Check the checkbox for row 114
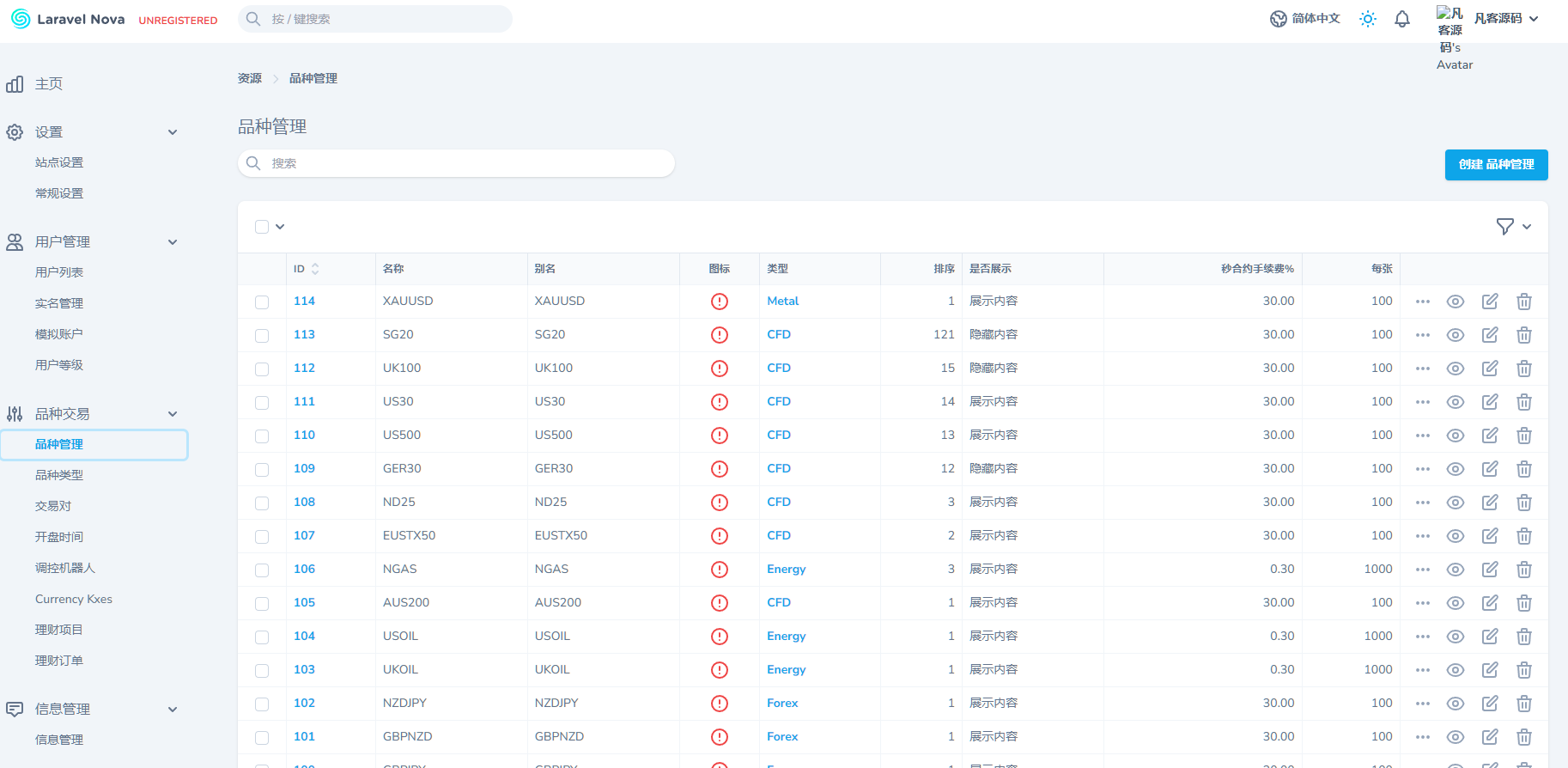The image size is (1568, 768). (x=262, y=302)
